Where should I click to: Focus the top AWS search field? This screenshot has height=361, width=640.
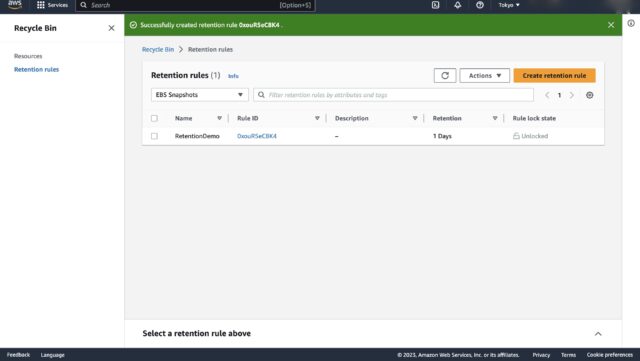pyautogui.click(x=196, y=5)
